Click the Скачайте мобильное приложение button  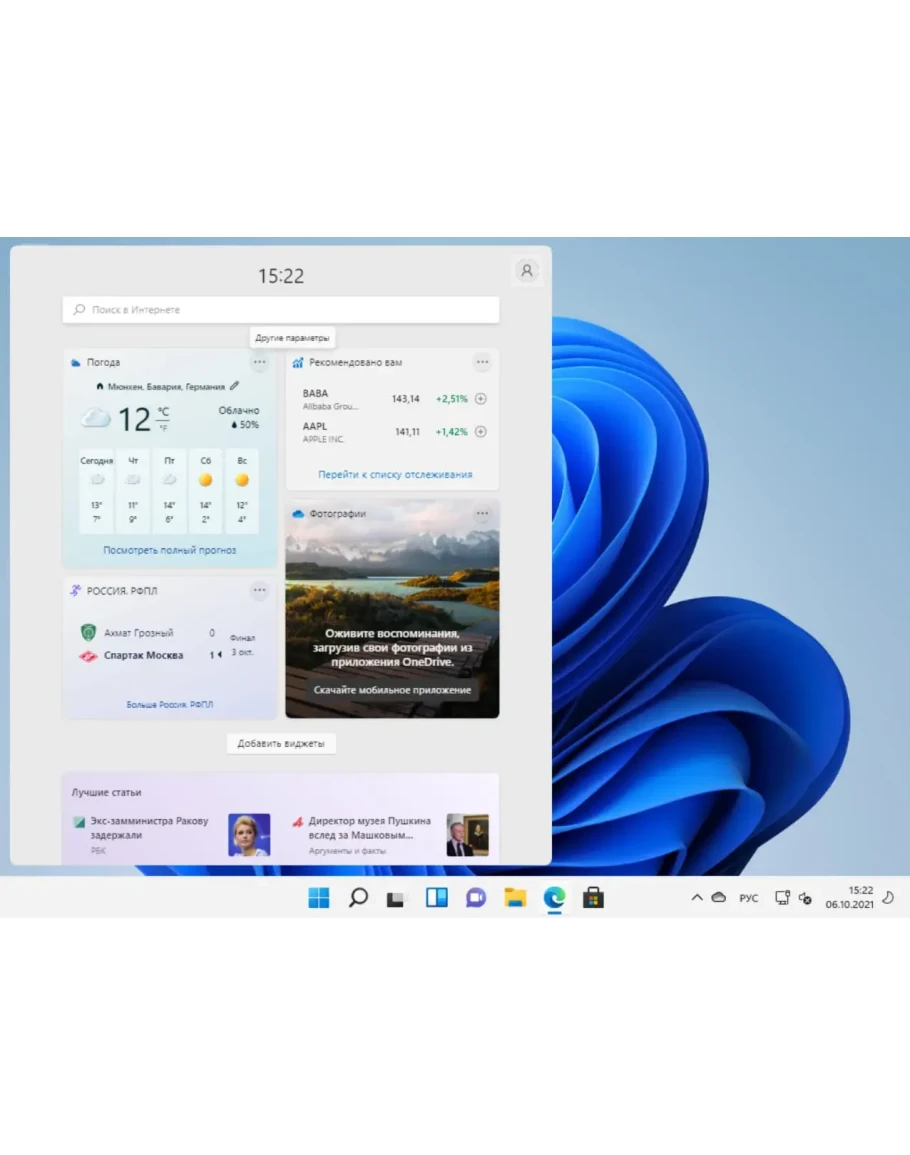coord(392,690)
